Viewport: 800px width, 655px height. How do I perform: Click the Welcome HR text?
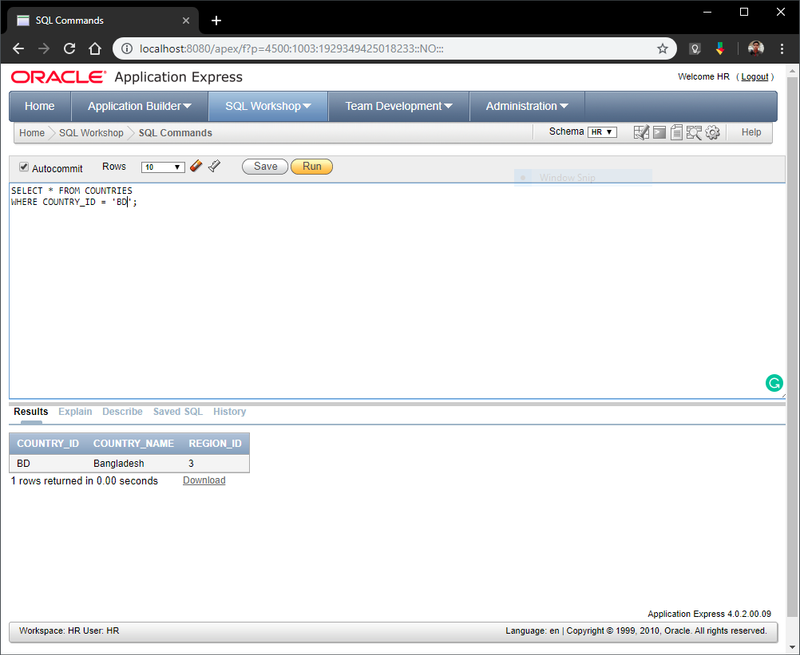(704, 77)
